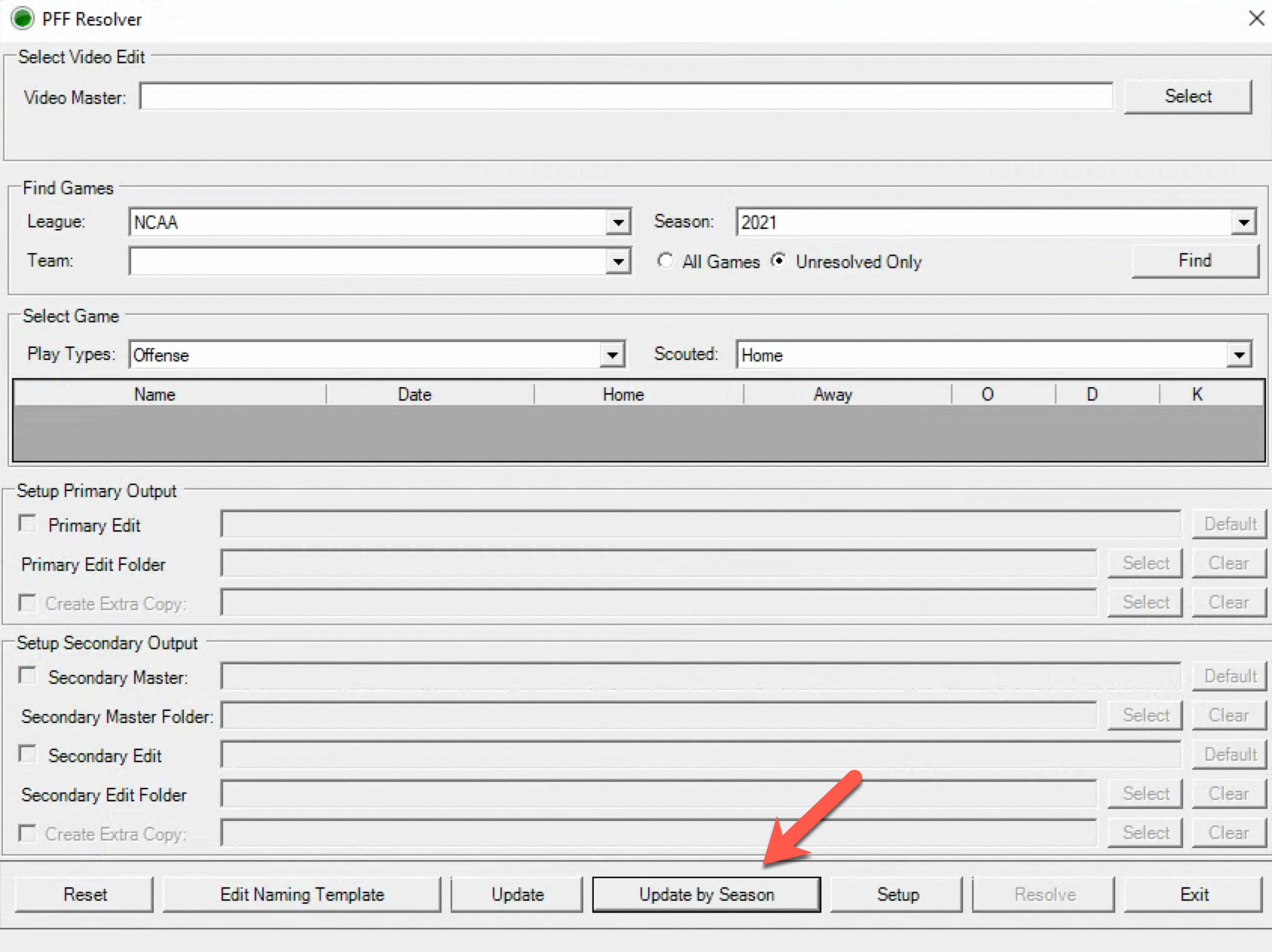The image size is (1272, 952).
Task: Click Select for Primary Create Extra Copy
Action: [1145, 603]
